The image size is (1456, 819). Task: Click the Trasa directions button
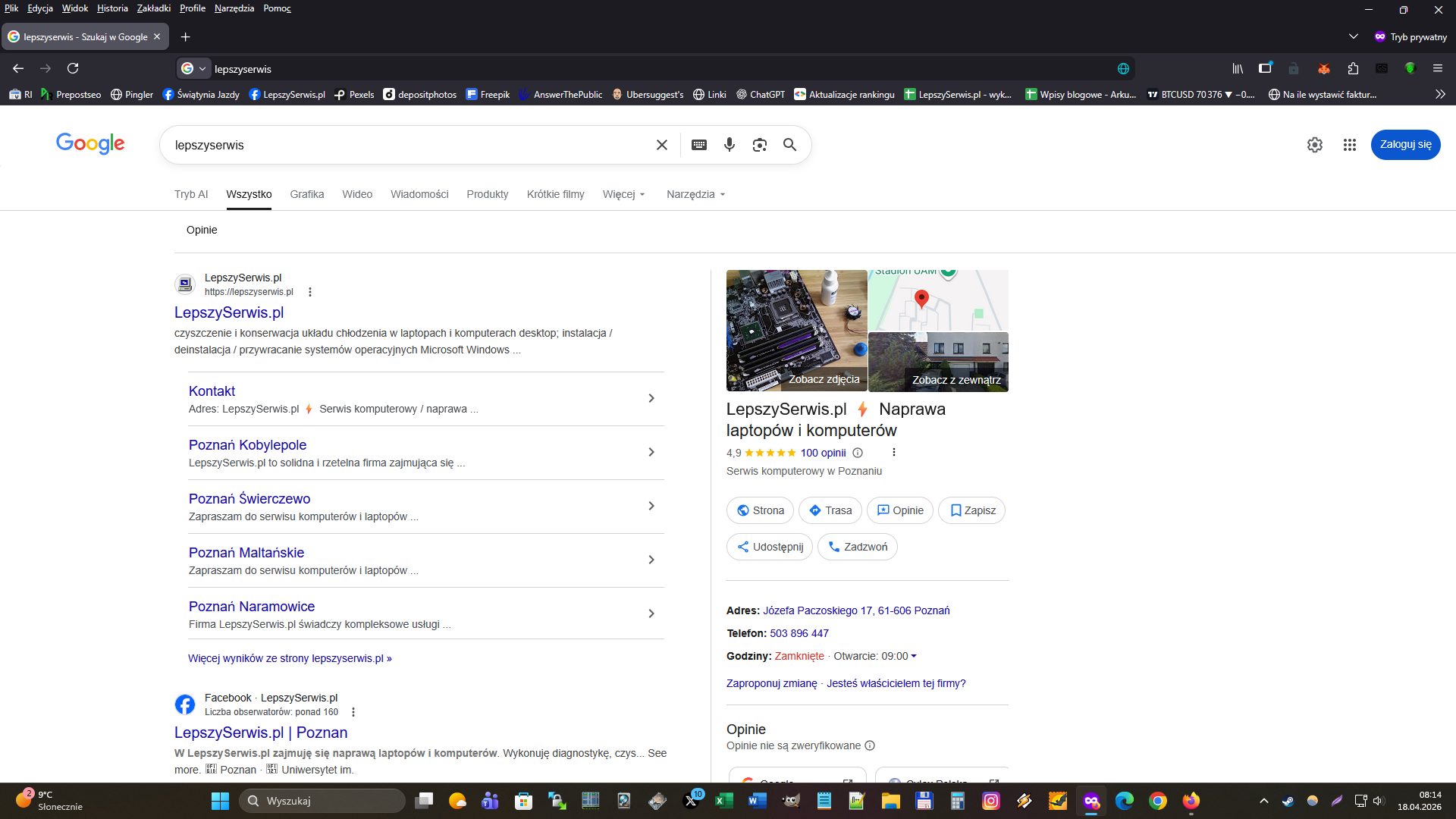coord(830,510)
